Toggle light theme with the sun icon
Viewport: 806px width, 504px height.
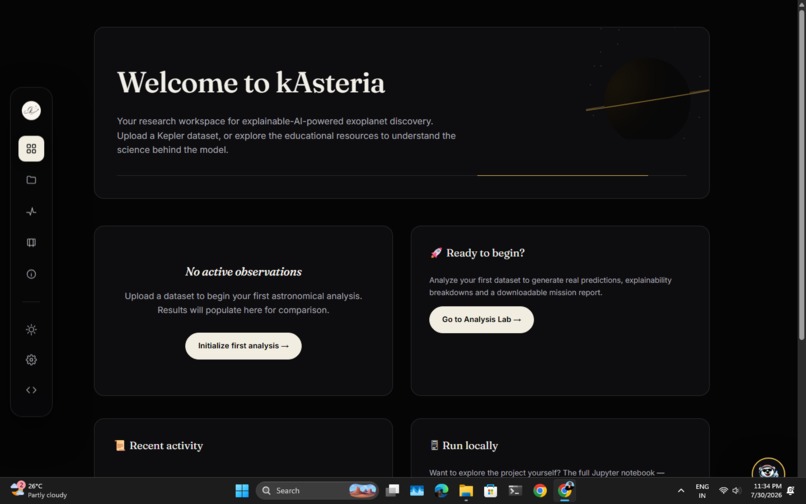click(31, 330)
